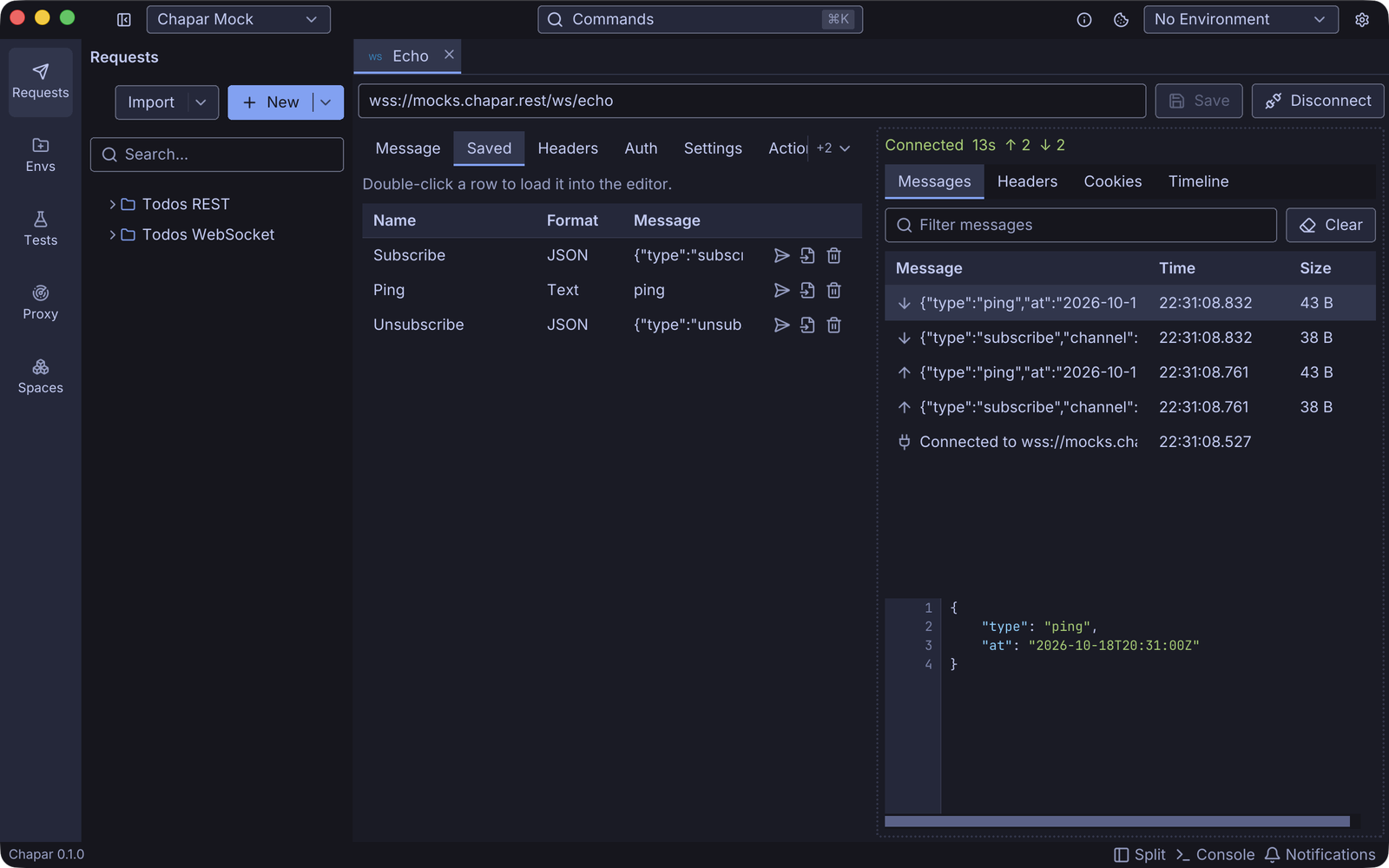
Task: Switch to the Timeline tab
Action: pyautogui.click(x=1198, y=181)
